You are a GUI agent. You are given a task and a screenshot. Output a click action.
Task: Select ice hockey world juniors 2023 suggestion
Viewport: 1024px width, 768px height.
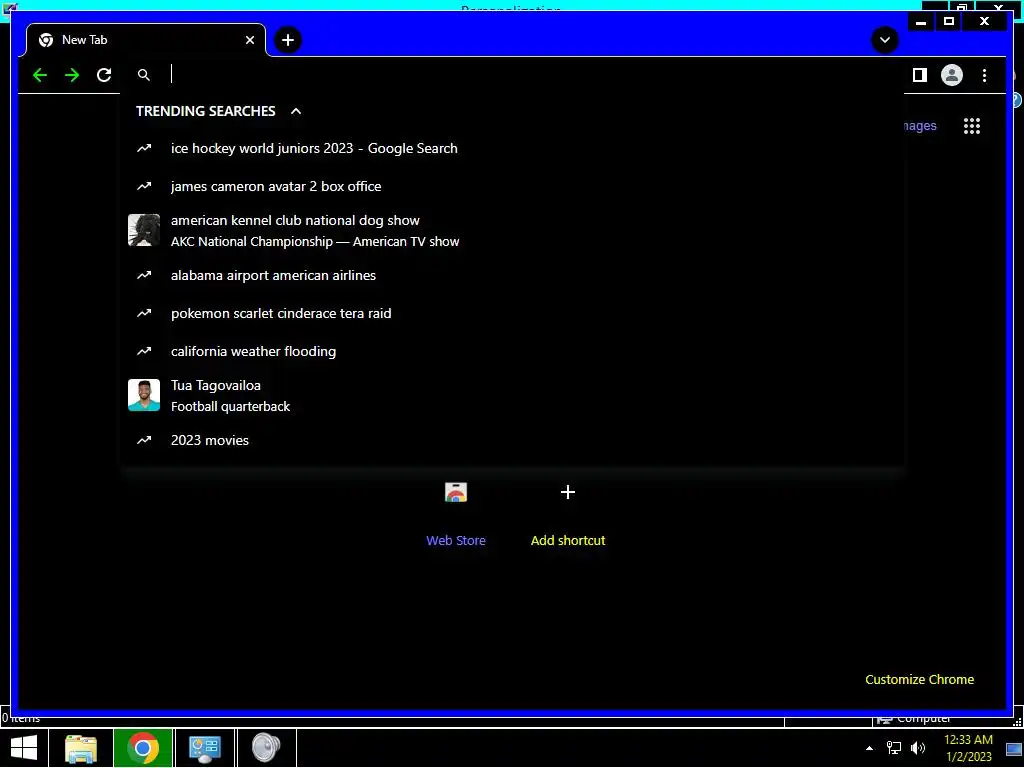tap(513, 148)
